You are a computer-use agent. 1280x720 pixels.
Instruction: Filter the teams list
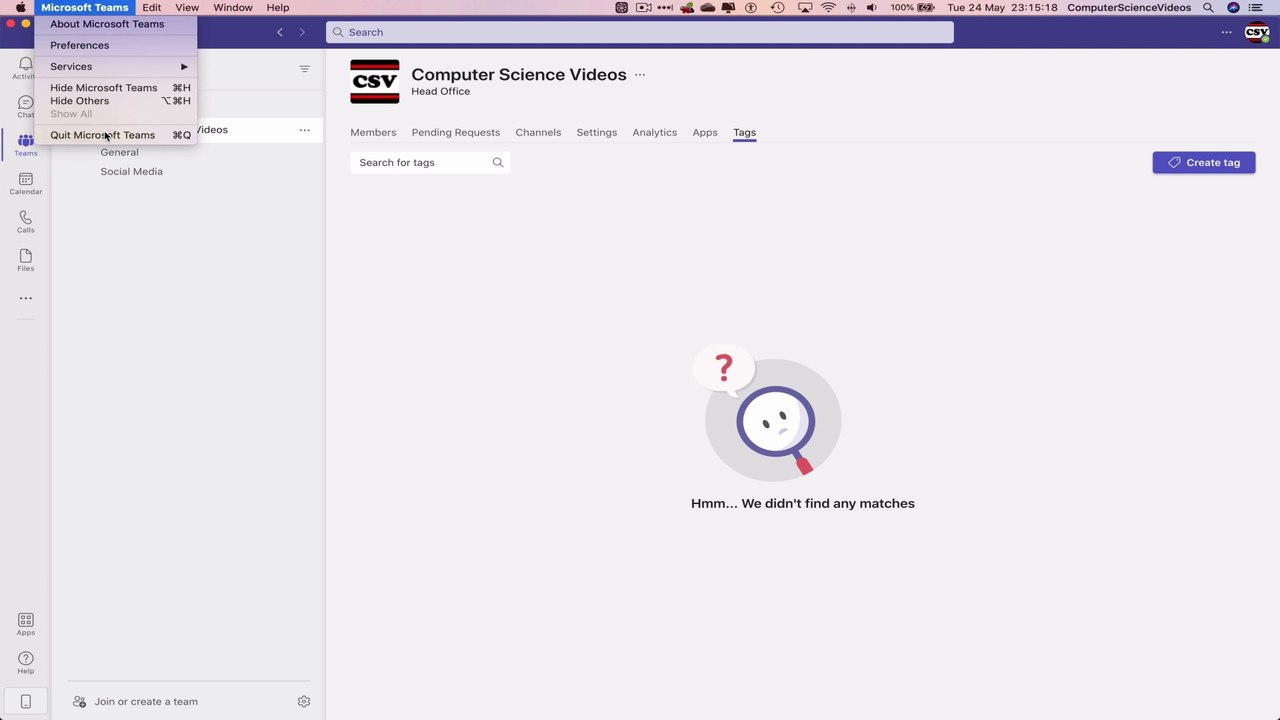[x=305, y=69]
